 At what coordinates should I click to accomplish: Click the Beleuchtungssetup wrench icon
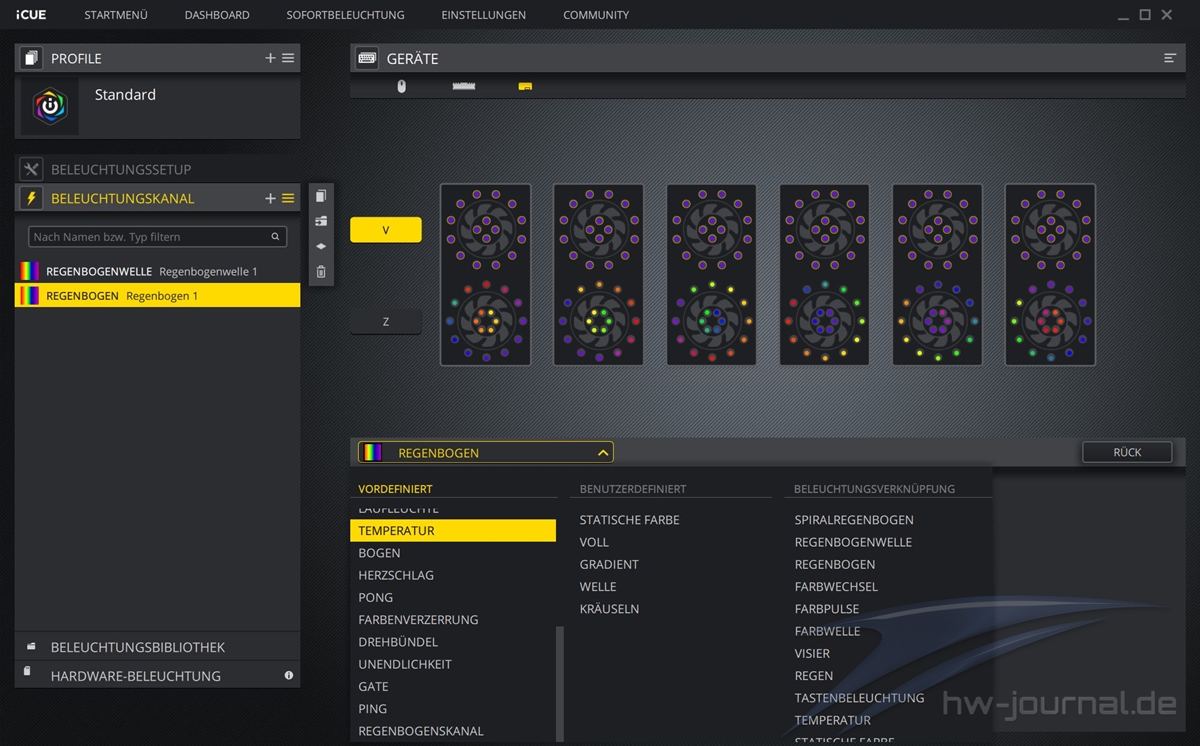[31, 169]
